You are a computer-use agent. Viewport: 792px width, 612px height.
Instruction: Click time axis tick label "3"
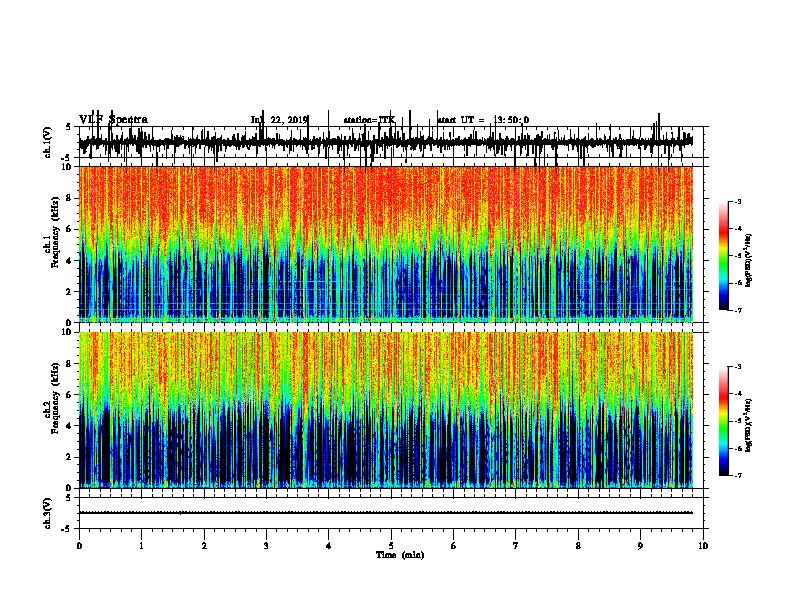point(266,546)
